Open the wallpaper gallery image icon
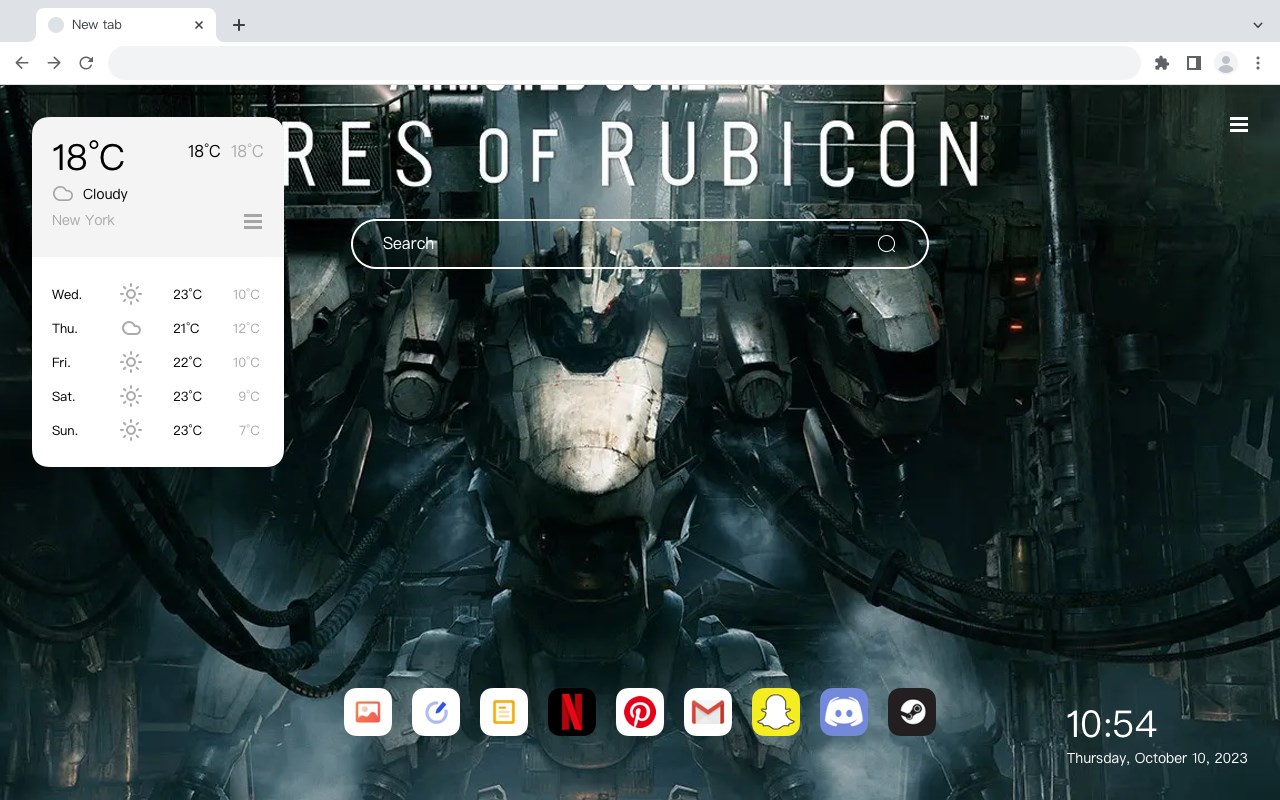Screen dimensions: 1280x800 point(368,712)
